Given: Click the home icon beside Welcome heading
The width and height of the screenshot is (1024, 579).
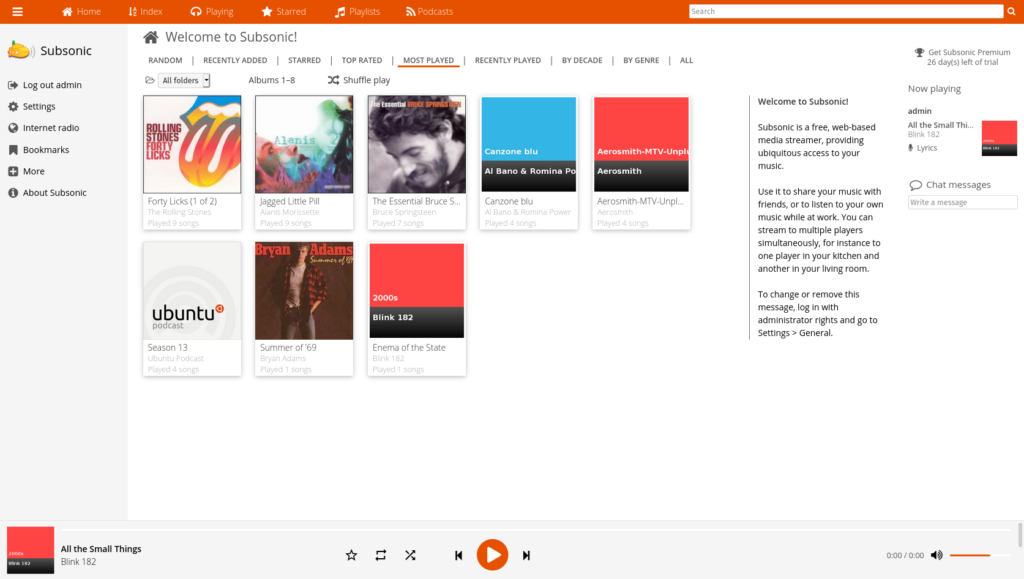Looking at the screenshot, I should point(151,37).
